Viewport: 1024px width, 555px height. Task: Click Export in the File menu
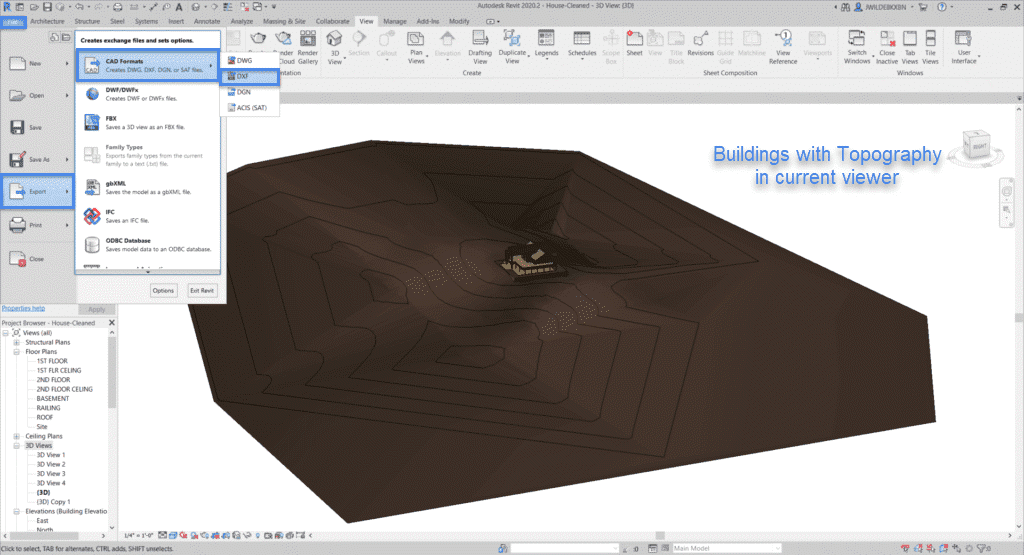(37, 191)
